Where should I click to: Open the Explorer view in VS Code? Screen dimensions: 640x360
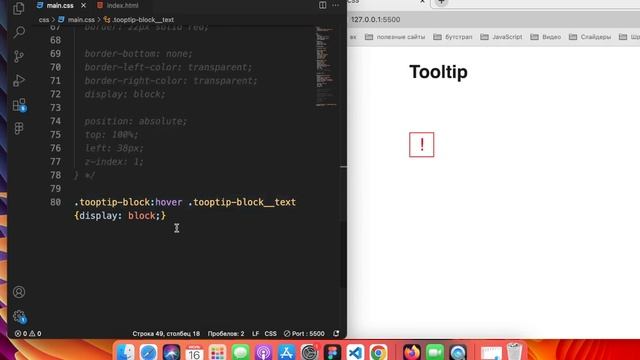(x=19, y=8)
